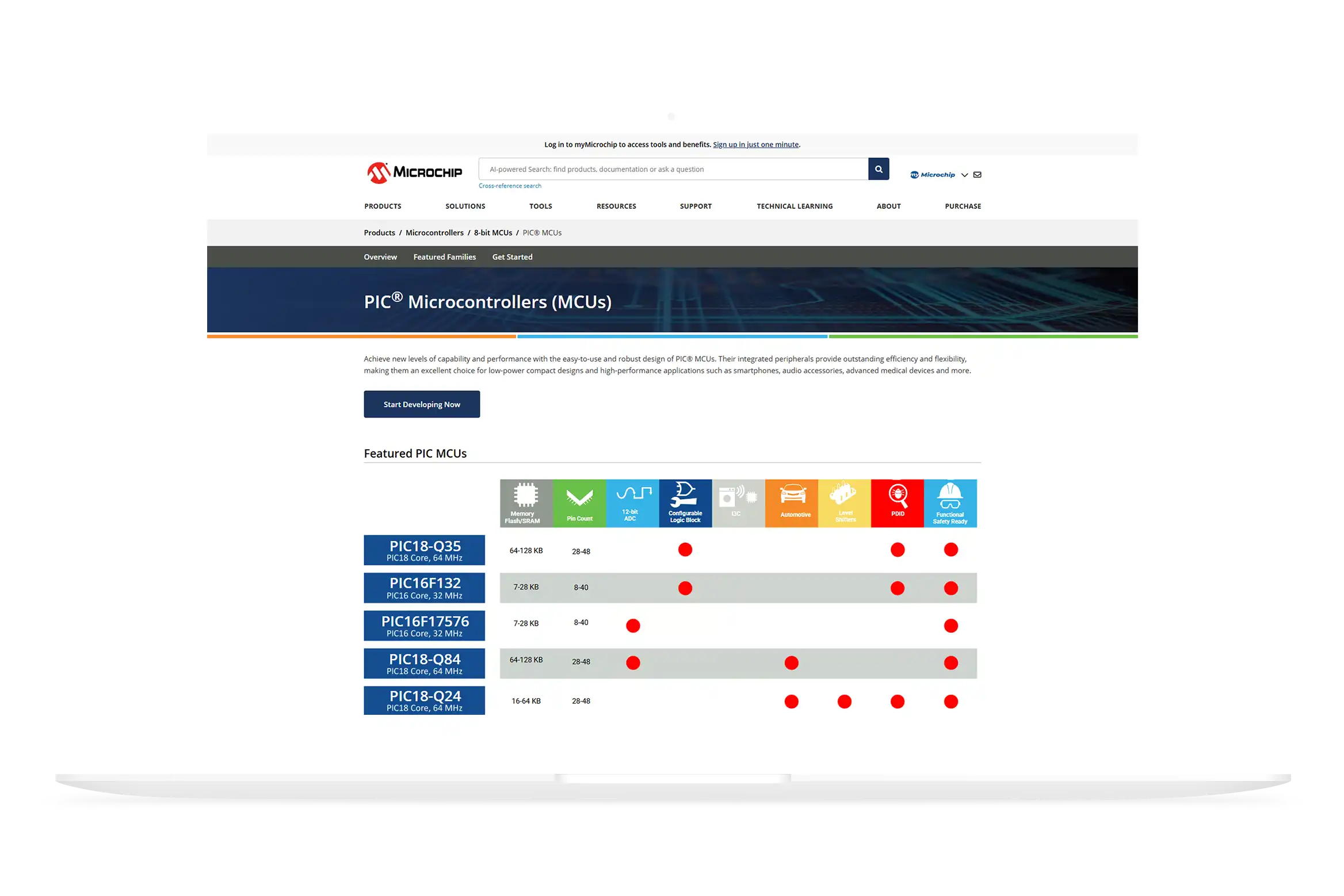Open the PIC18-Q24 product family

[424, 700]
